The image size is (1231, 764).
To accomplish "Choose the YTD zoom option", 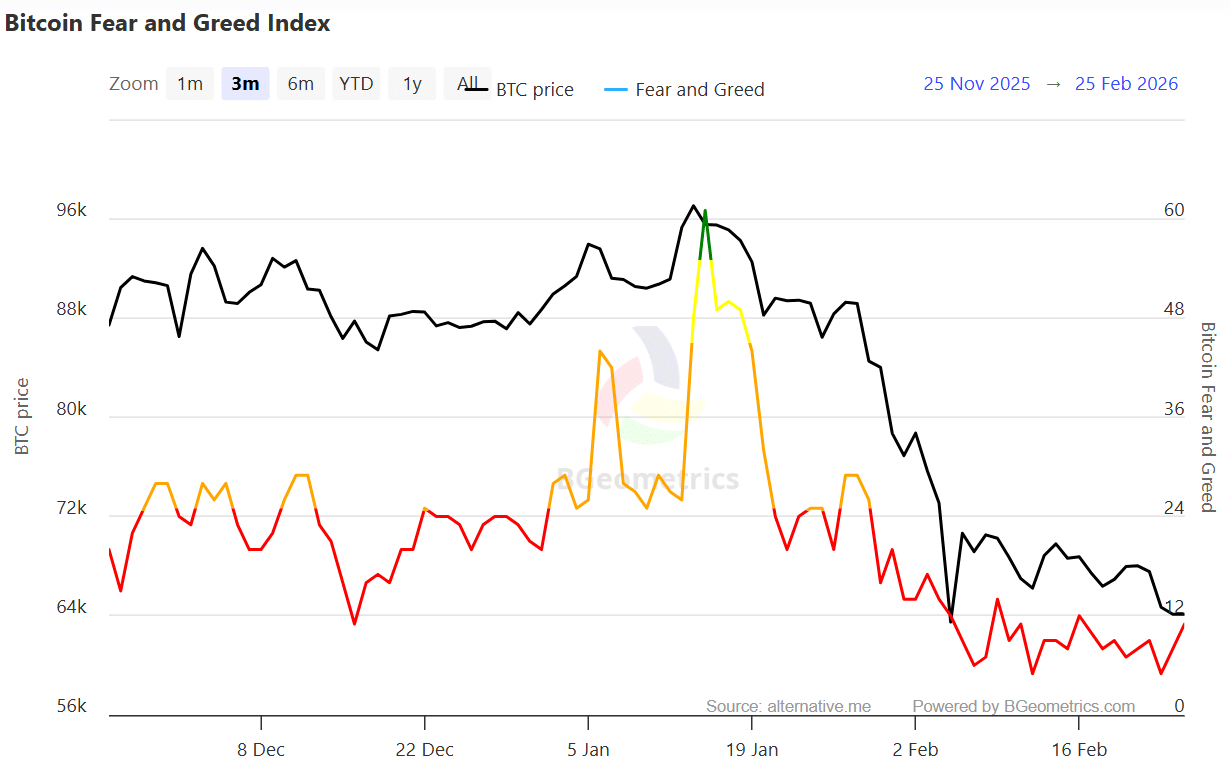I will tap(356, 84).
